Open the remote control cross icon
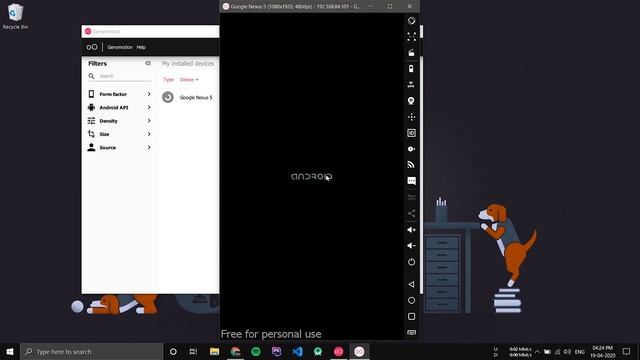The image size is (640, 360). [411, 117]
